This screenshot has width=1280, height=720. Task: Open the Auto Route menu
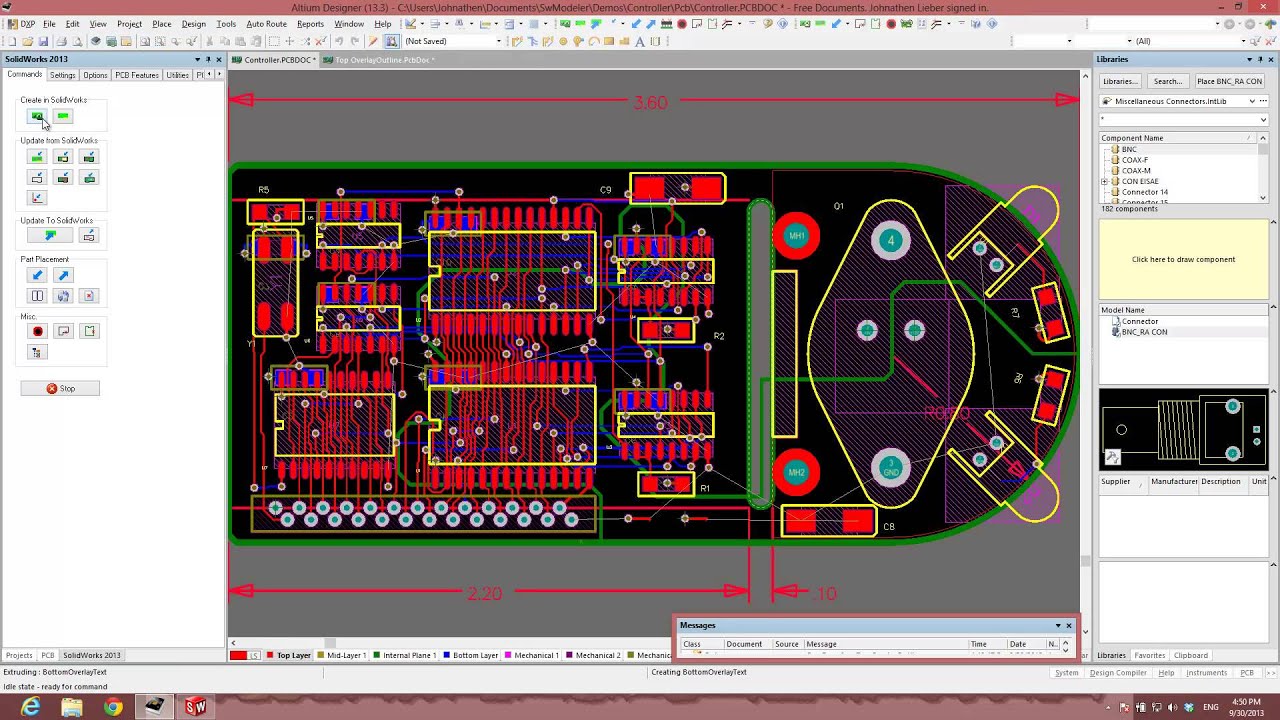tap(266, 24)
